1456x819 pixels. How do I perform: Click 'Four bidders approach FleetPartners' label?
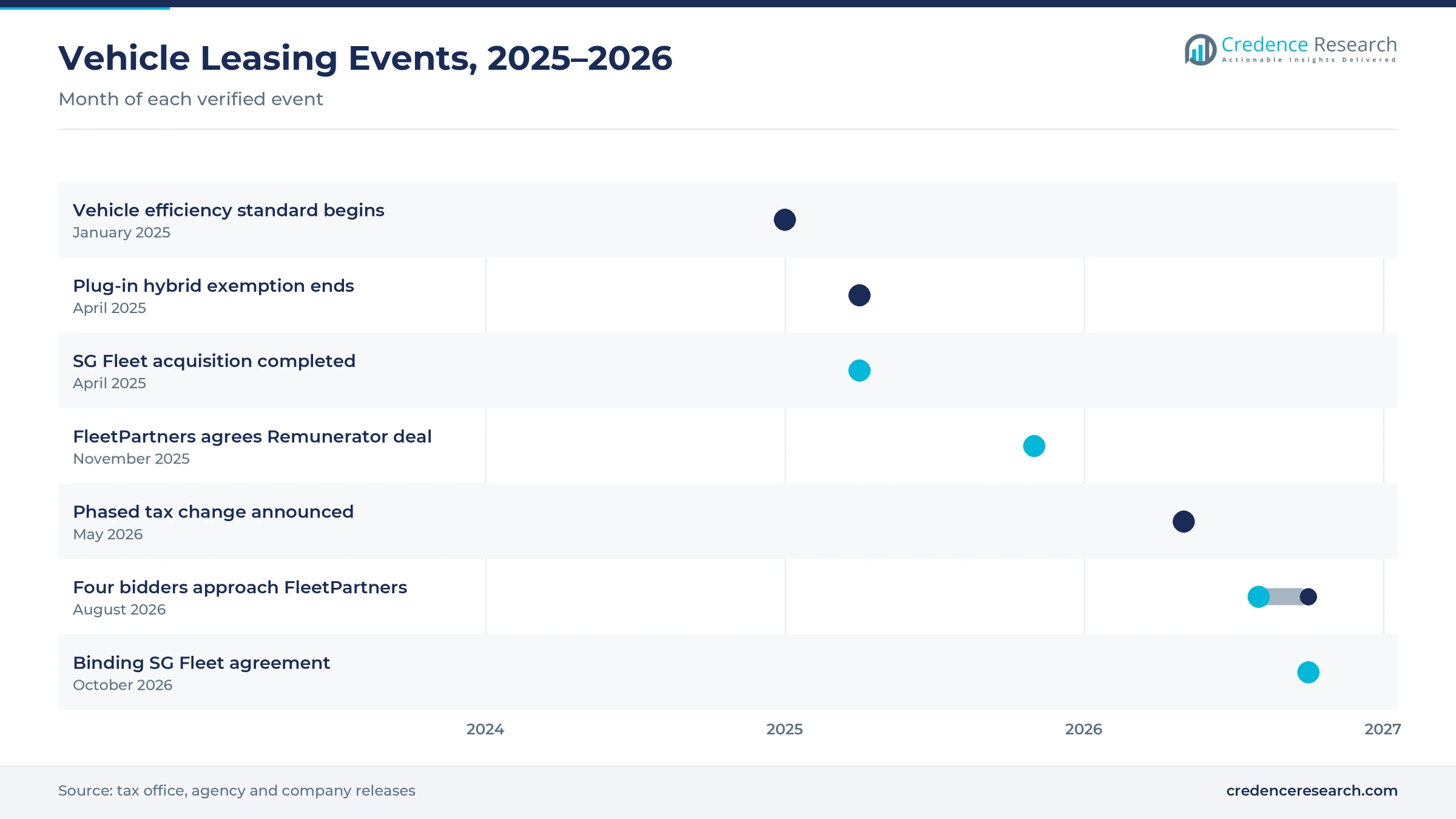click(240, 587)
